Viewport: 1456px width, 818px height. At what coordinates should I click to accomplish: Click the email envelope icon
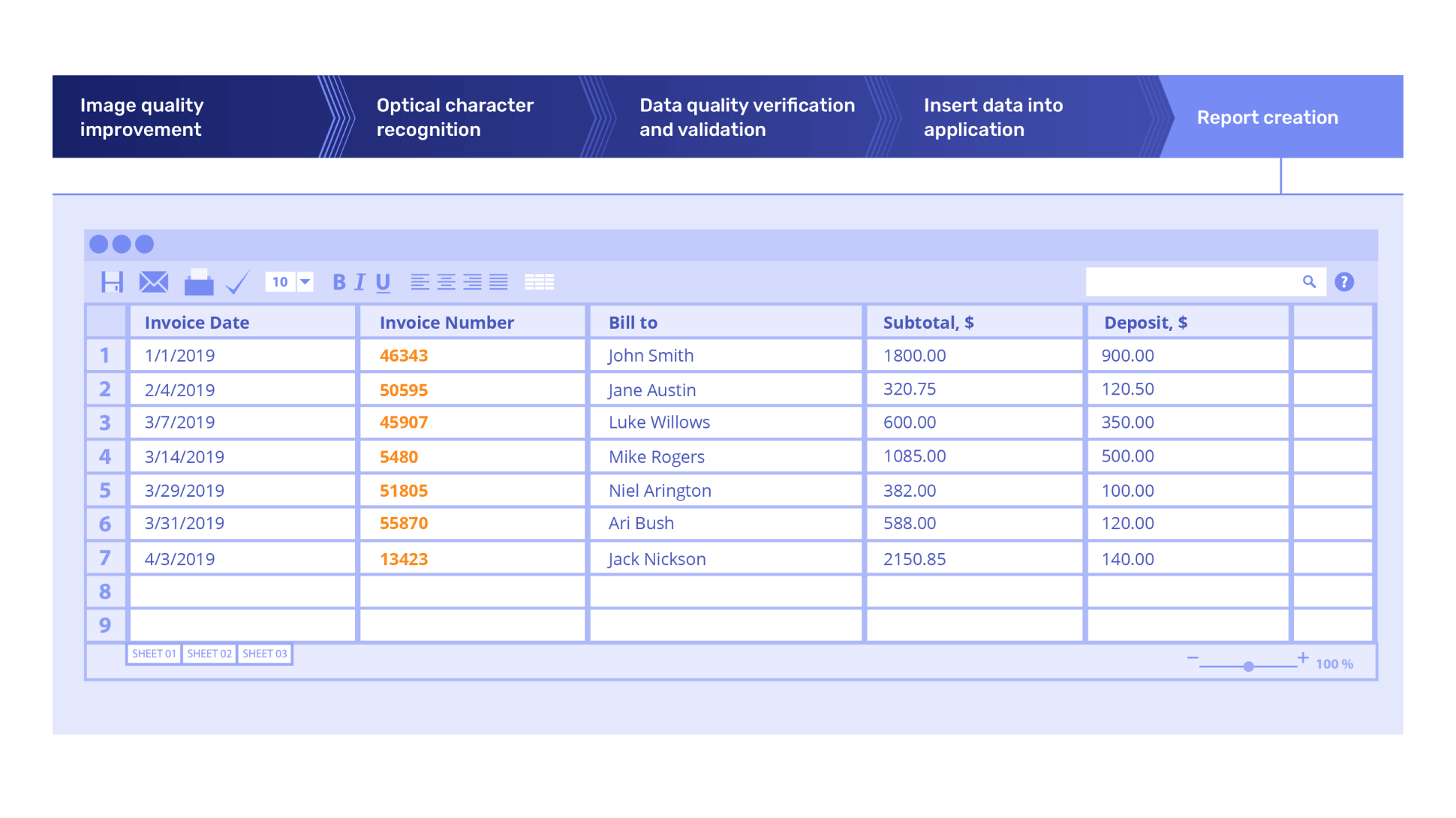(154, 282)
